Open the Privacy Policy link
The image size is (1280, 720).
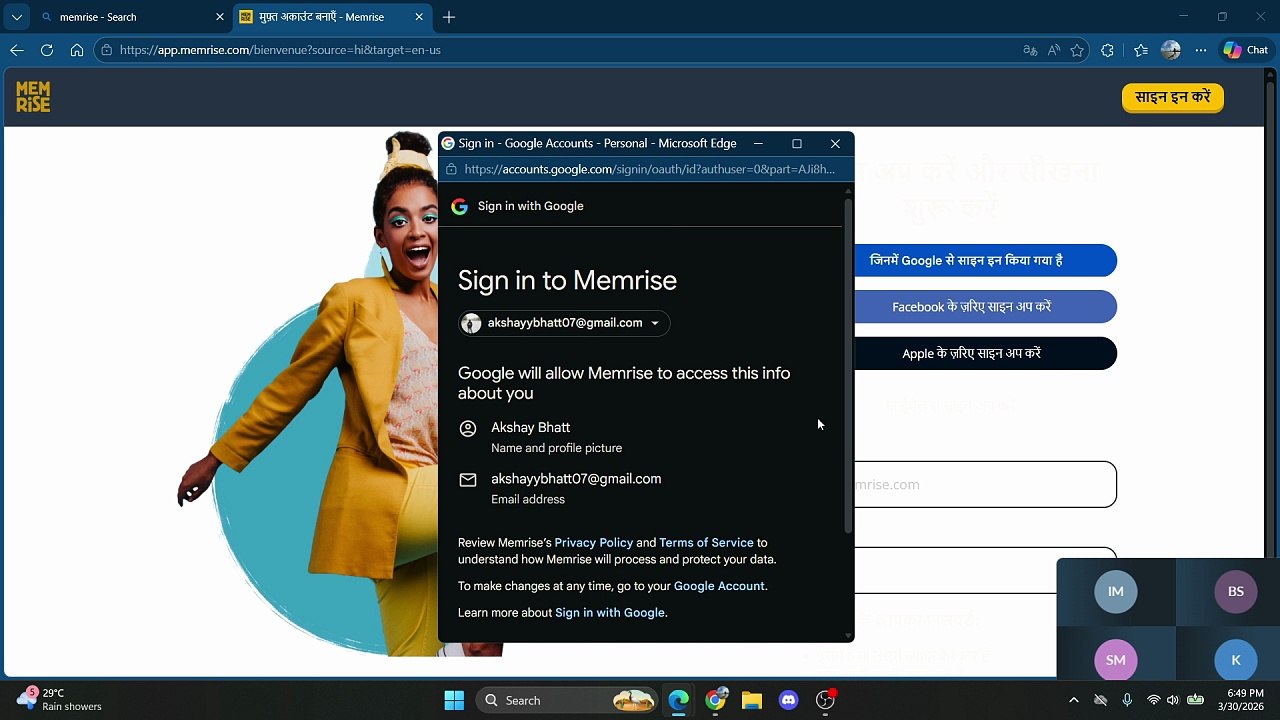click(x=593, y=542)
